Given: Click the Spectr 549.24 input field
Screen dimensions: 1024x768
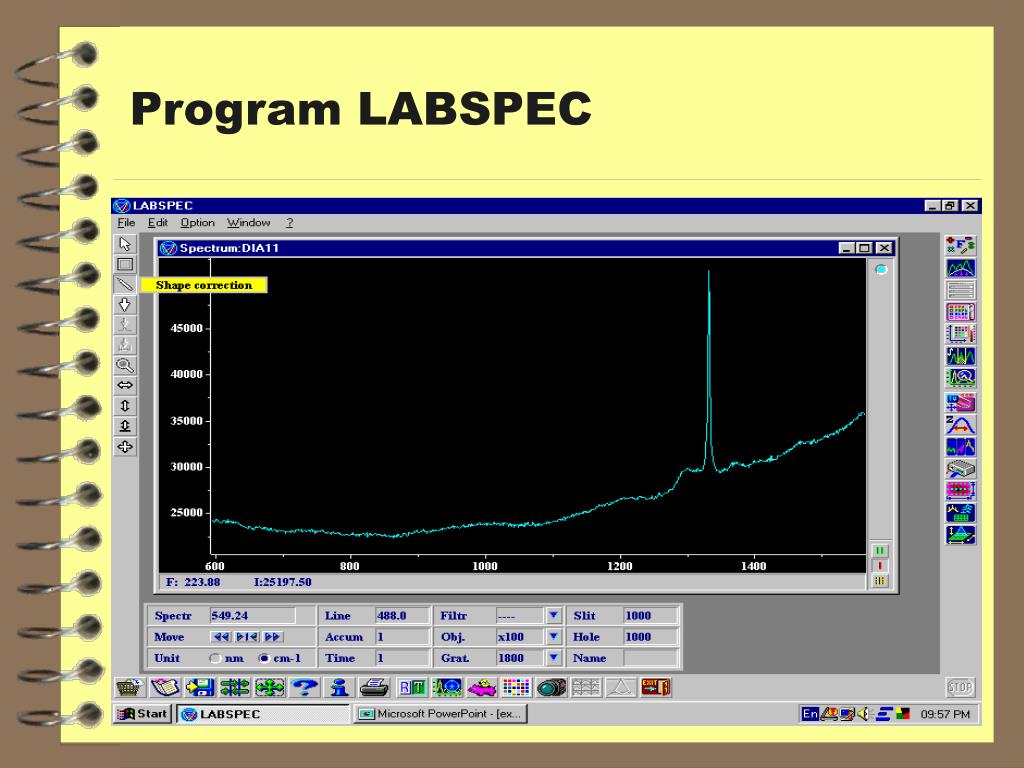Looking at the screenshot, I should (253, 615).
